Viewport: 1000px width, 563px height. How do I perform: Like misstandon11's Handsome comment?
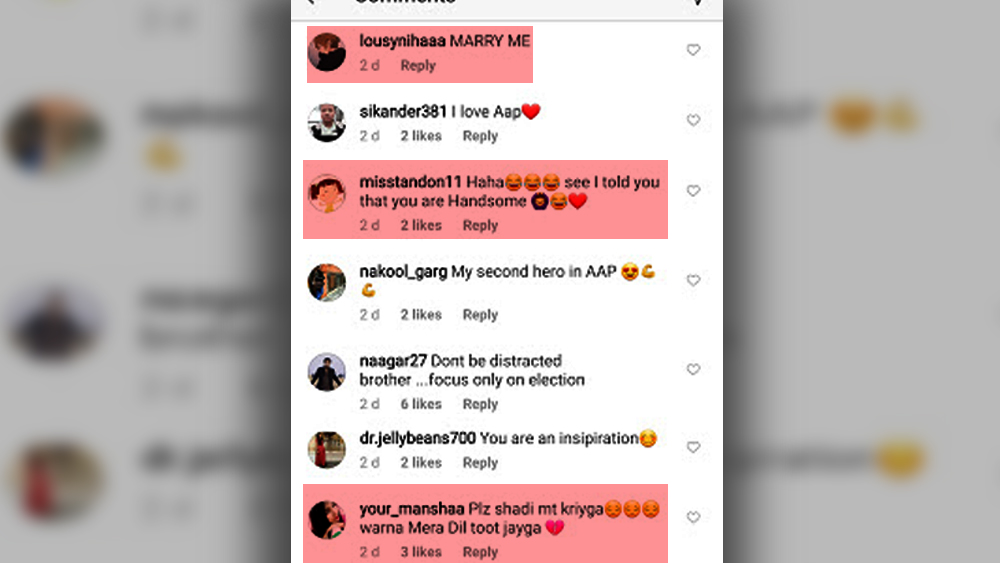[x=693, y=191]
